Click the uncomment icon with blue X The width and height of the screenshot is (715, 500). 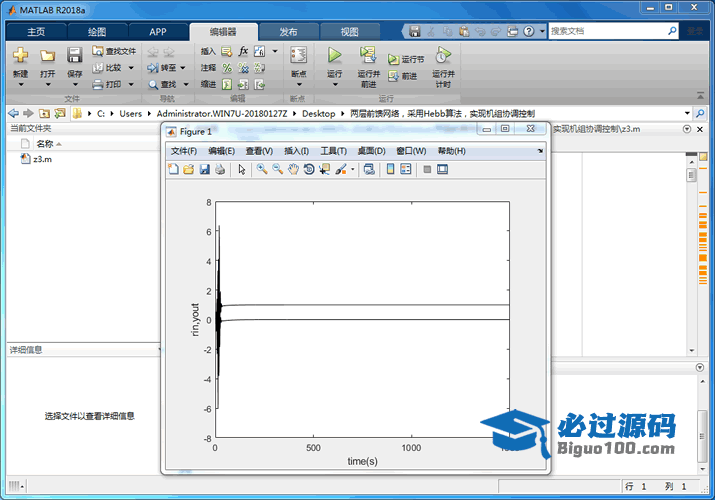pyautogui.click(x=243, y=68)
